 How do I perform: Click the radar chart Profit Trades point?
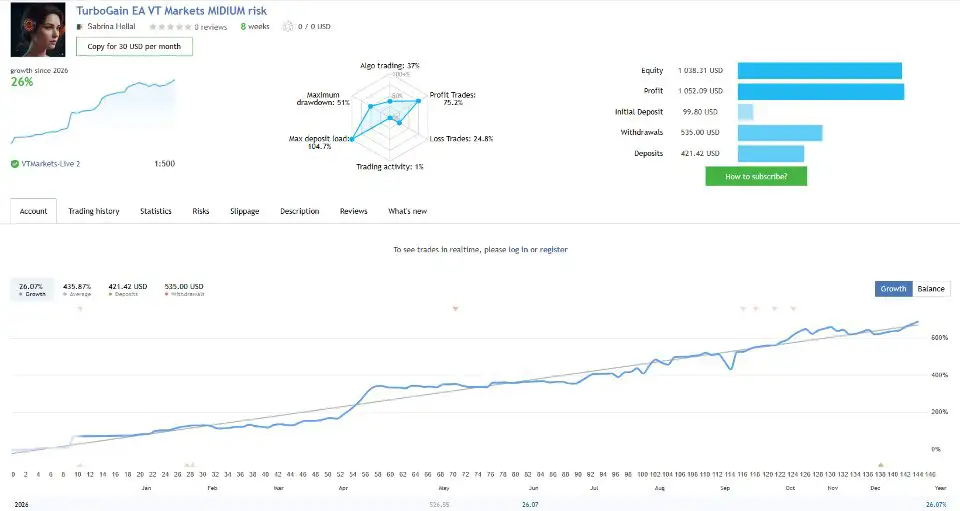419,100
